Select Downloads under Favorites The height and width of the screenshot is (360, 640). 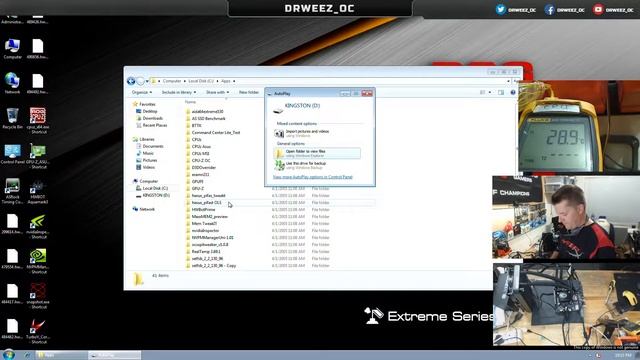(152, 118)
